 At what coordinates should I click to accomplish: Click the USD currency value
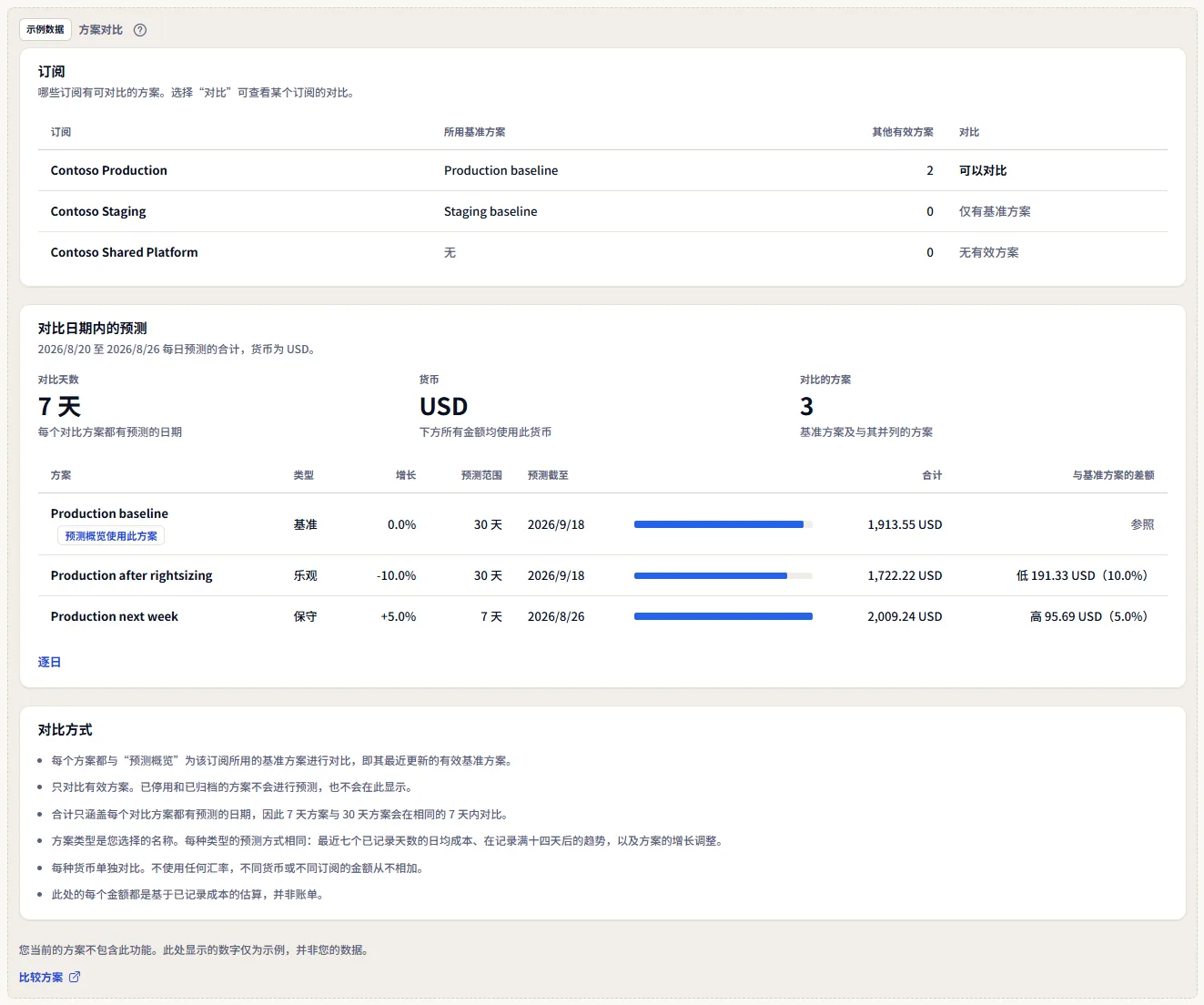pos(443,406)
